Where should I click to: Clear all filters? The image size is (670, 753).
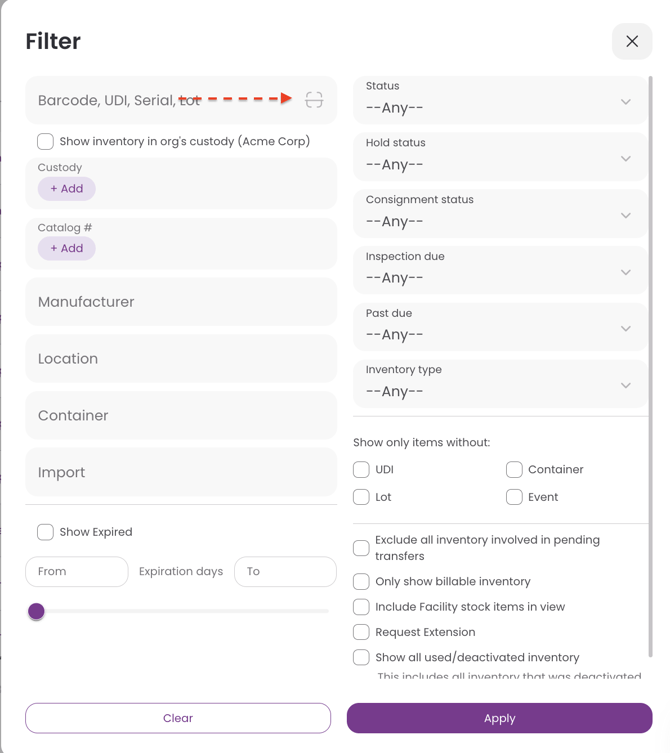tap(178, 718)
